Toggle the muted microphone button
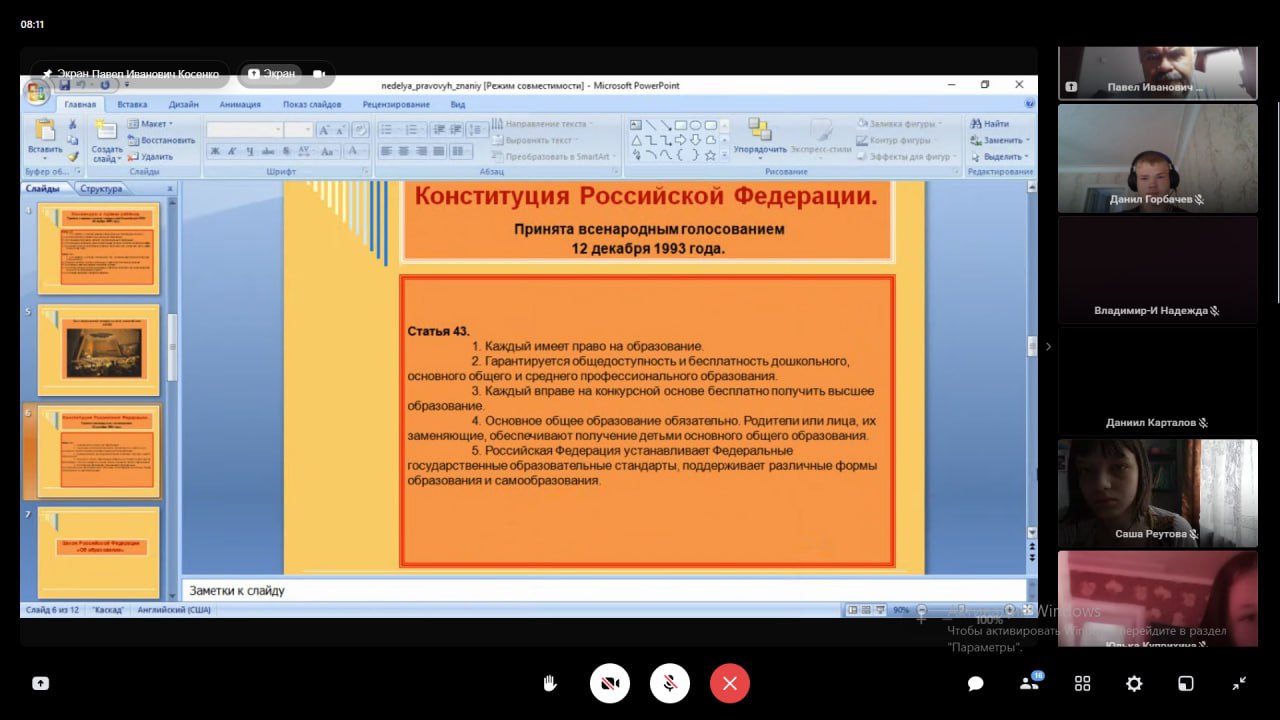1280x720 pixels. (x=670, y=684)
